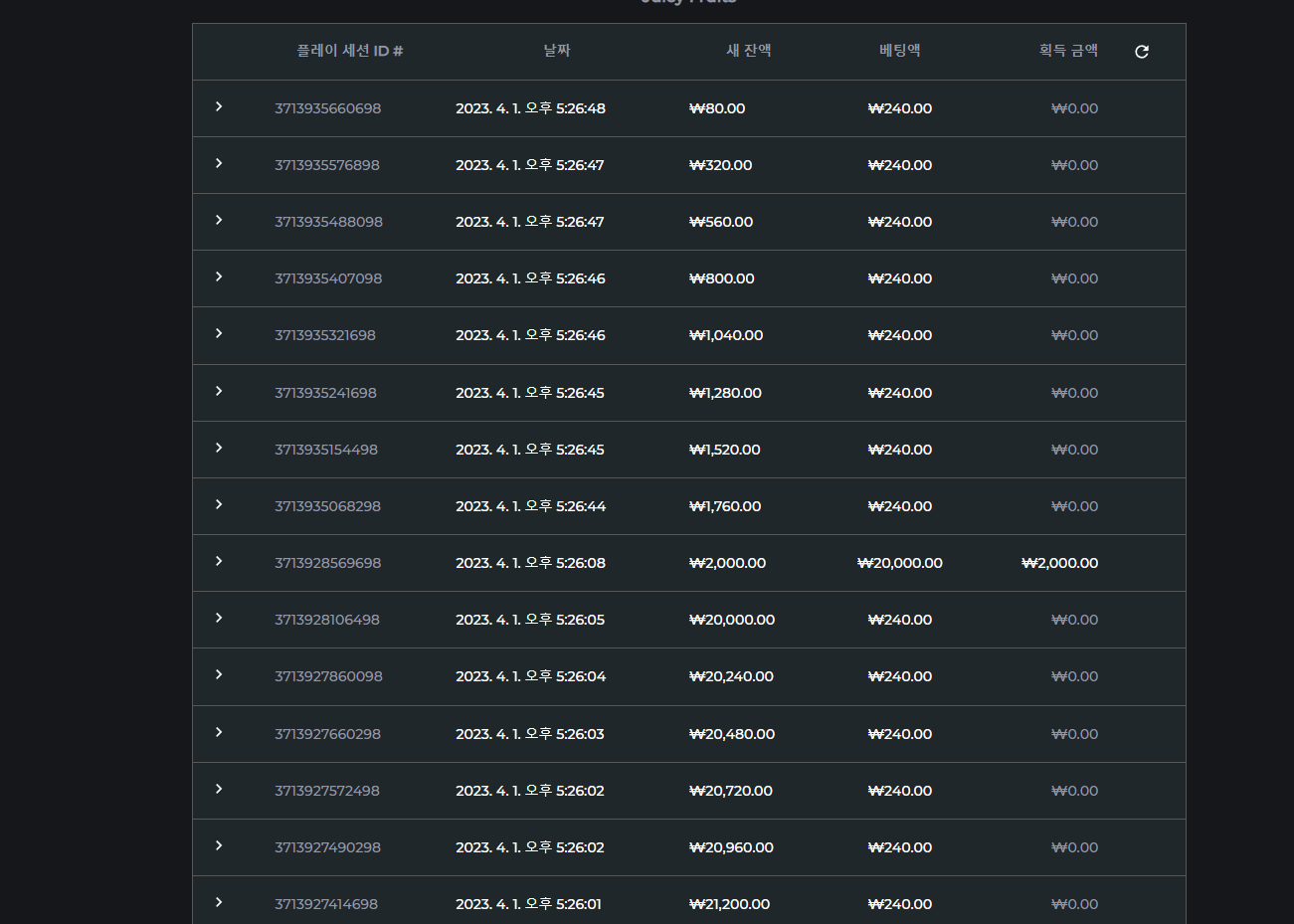This screenshot has height=924, width=1294.
Task: Expand row for session 3713927860098
Action: pos(219,674)
